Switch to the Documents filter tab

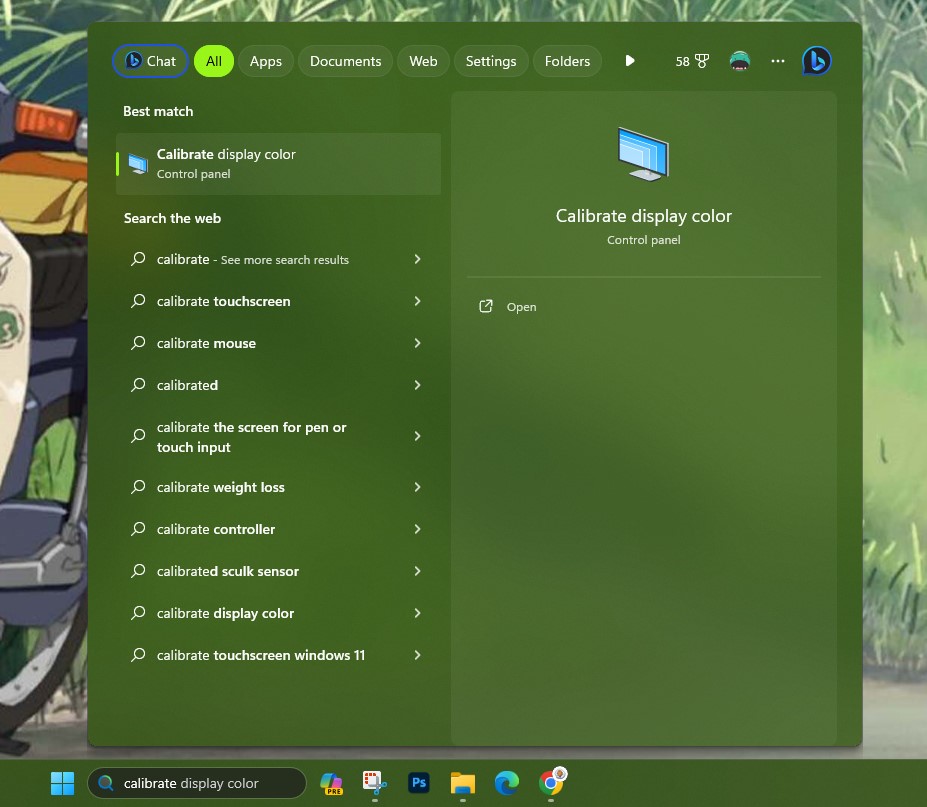point(345,61)
